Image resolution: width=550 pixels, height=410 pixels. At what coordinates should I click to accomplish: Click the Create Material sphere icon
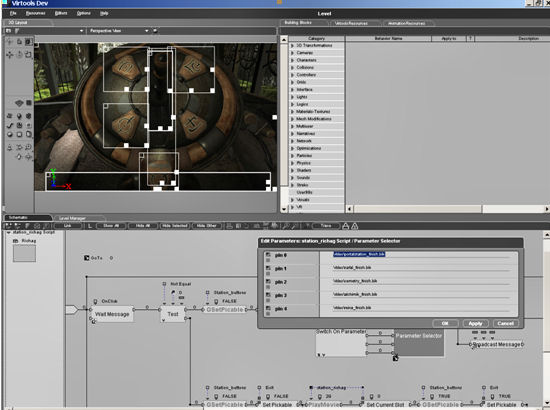[10, 134]
